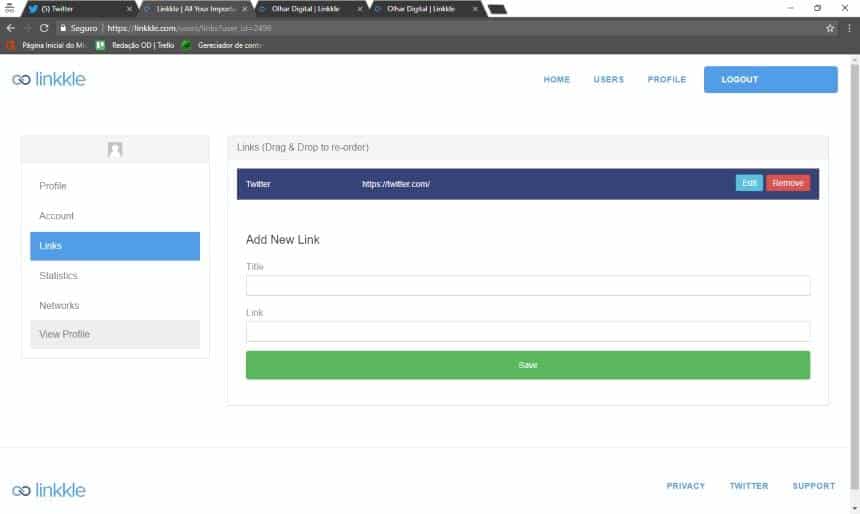Go back using the browser back arrow
This screenshot has width=860, height=514.
[x=10, y=28]
